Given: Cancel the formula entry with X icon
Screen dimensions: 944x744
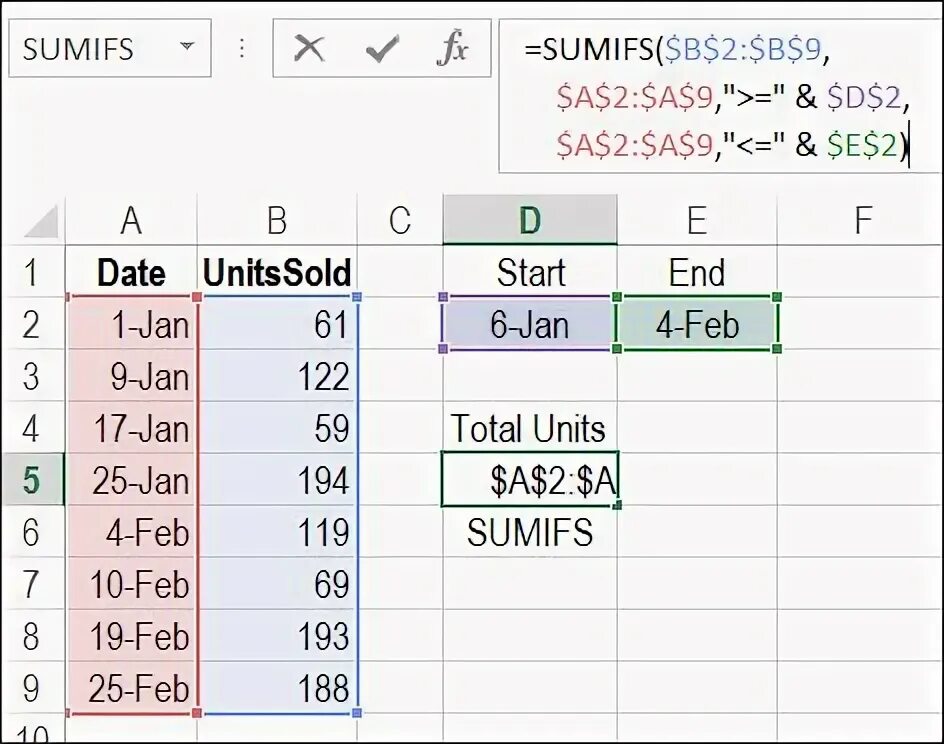Looking at the screenshot, I should 310,48.
